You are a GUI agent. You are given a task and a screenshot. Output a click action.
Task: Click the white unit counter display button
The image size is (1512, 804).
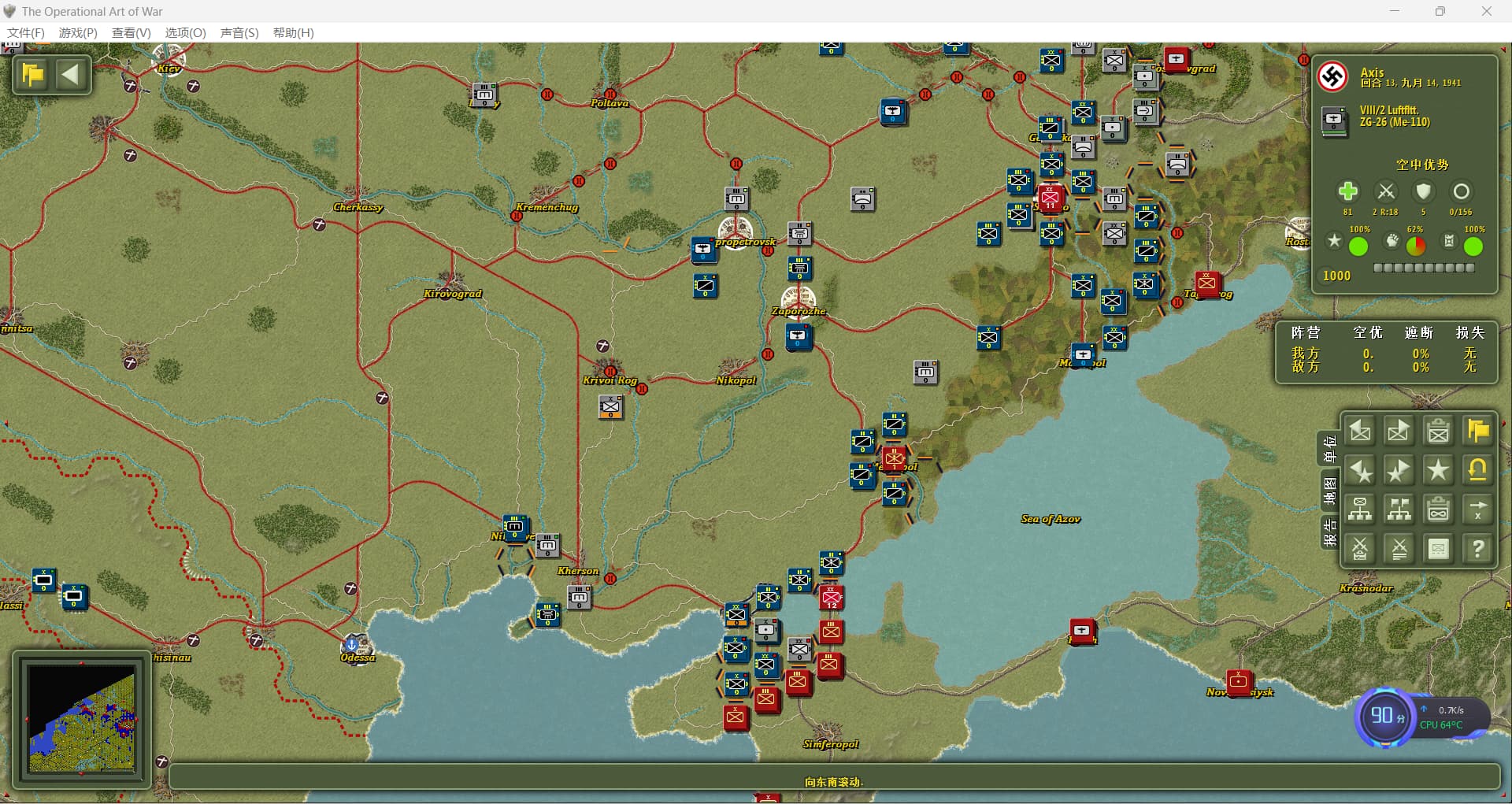[1438, 549]
